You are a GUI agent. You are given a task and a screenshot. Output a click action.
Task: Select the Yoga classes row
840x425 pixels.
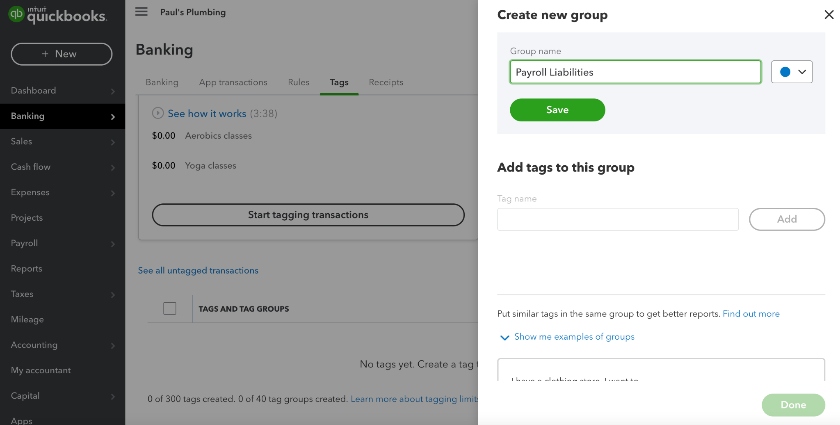[x=211, y=166]
